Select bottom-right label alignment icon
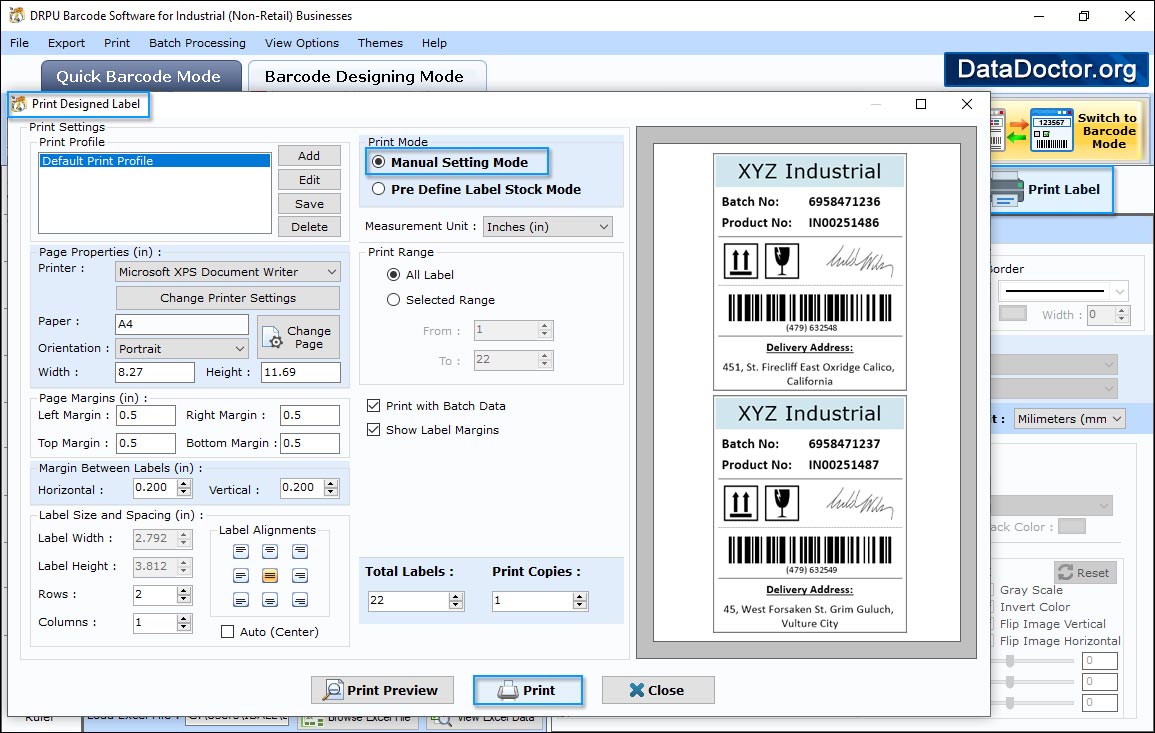1155x733 pixels. (300, 600)
